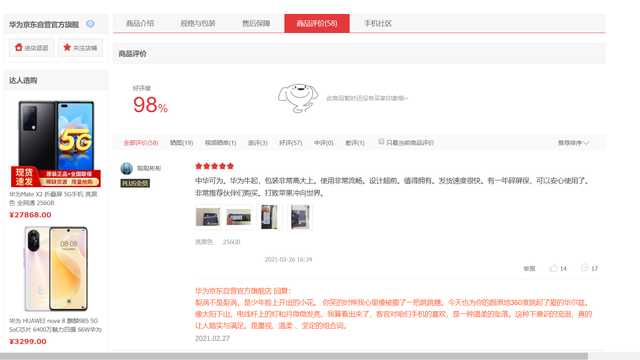
Task: Open 华为Mate X2 折叠屏 product title link
Action: tap(53, 198)
